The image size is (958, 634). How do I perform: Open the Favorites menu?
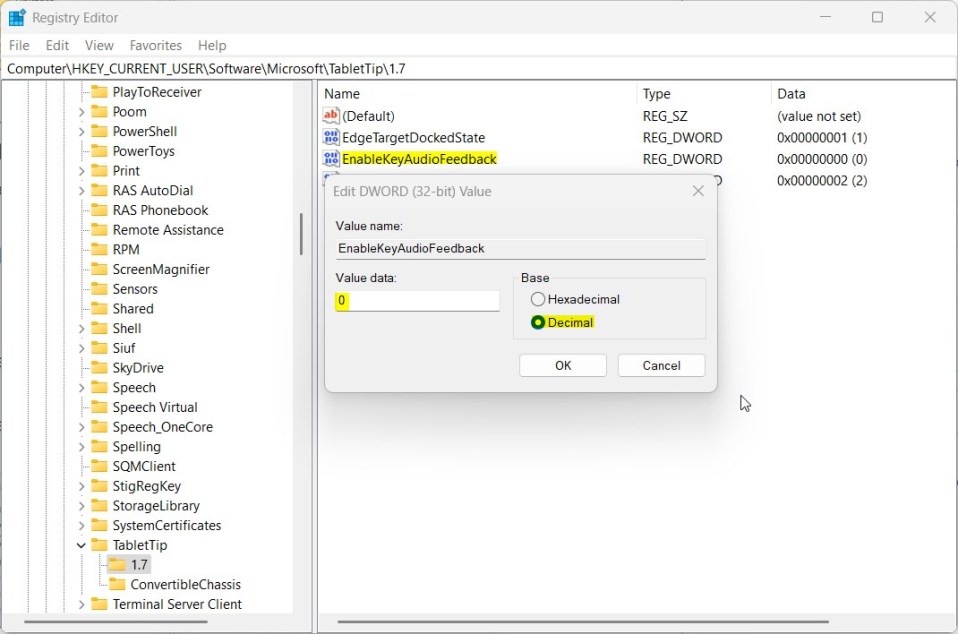click(x=155, y=45)
